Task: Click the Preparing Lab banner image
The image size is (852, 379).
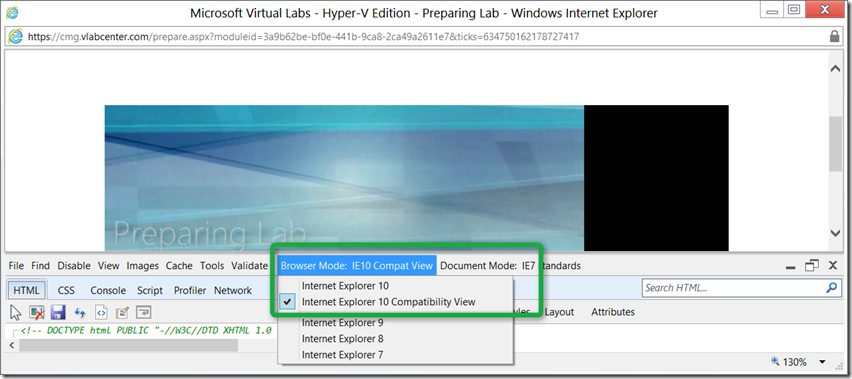Action: pos(344,178)
